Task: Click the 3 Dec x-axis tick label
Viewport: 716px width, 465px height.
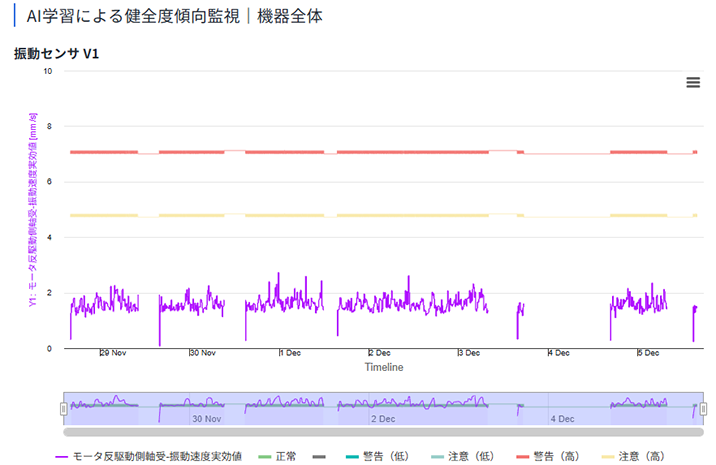Action: (469, 353)
